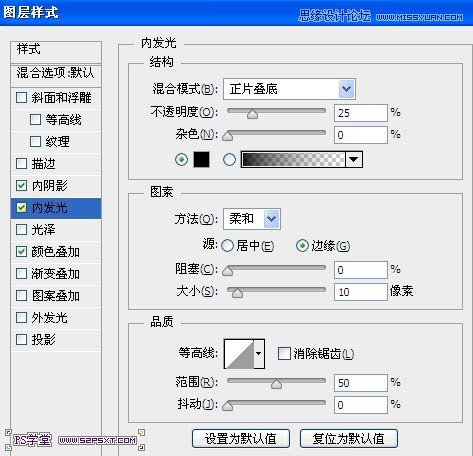Click the 范围 value field showing 50
The height and width of the screenshot is (456, 473).
click(x=361, y=383)
